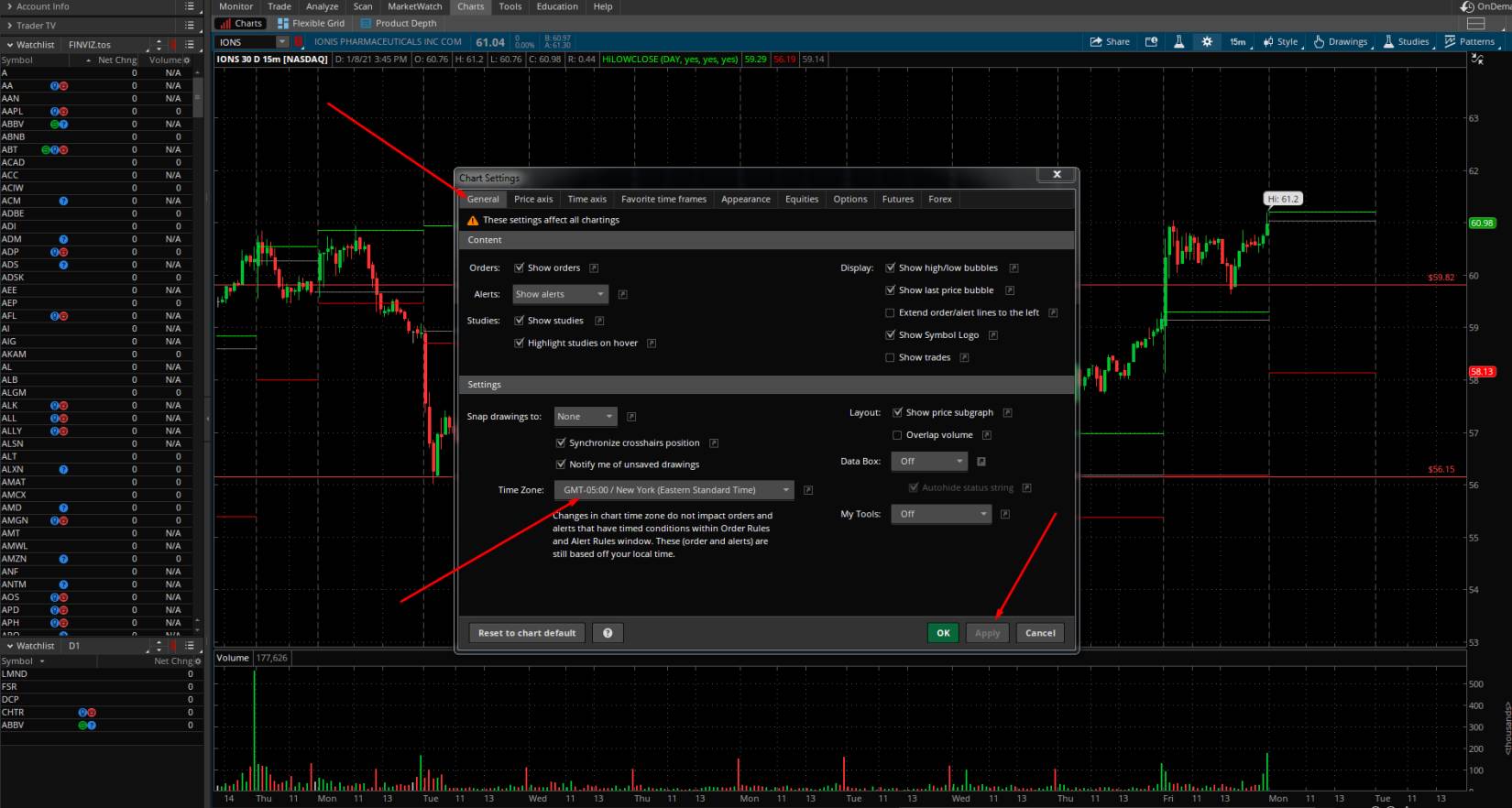The image size is (1512, 808).
Task: Open the Data Box dropdown
Action: [x=929, y=462]
